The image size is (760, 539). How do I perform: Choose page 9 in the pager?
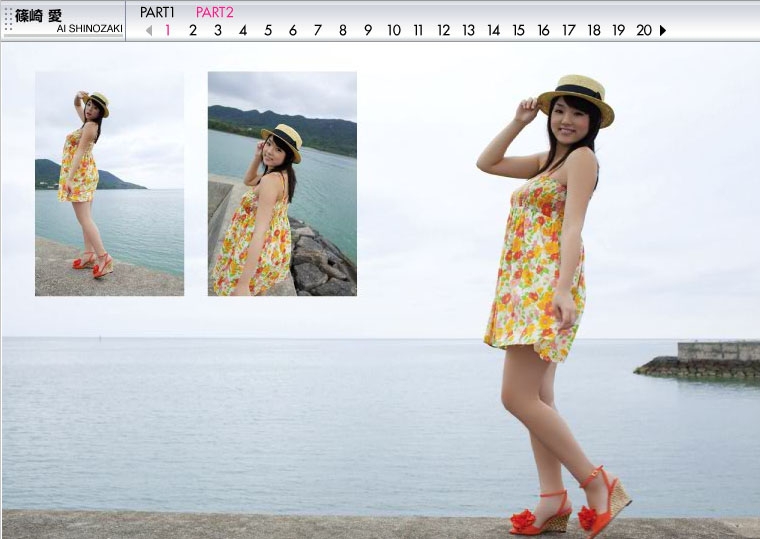[368, 30]
